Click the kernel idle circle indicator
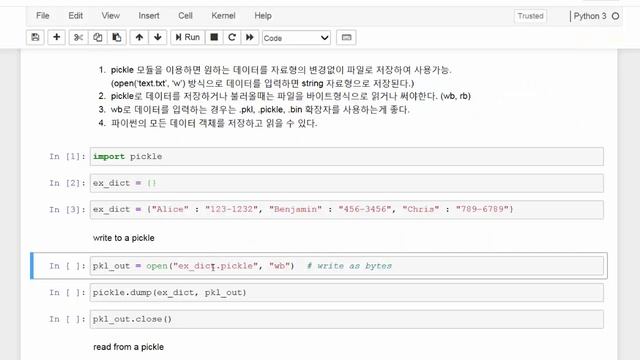Viewport: 640px width, 360px height. [x=616, y=16]
